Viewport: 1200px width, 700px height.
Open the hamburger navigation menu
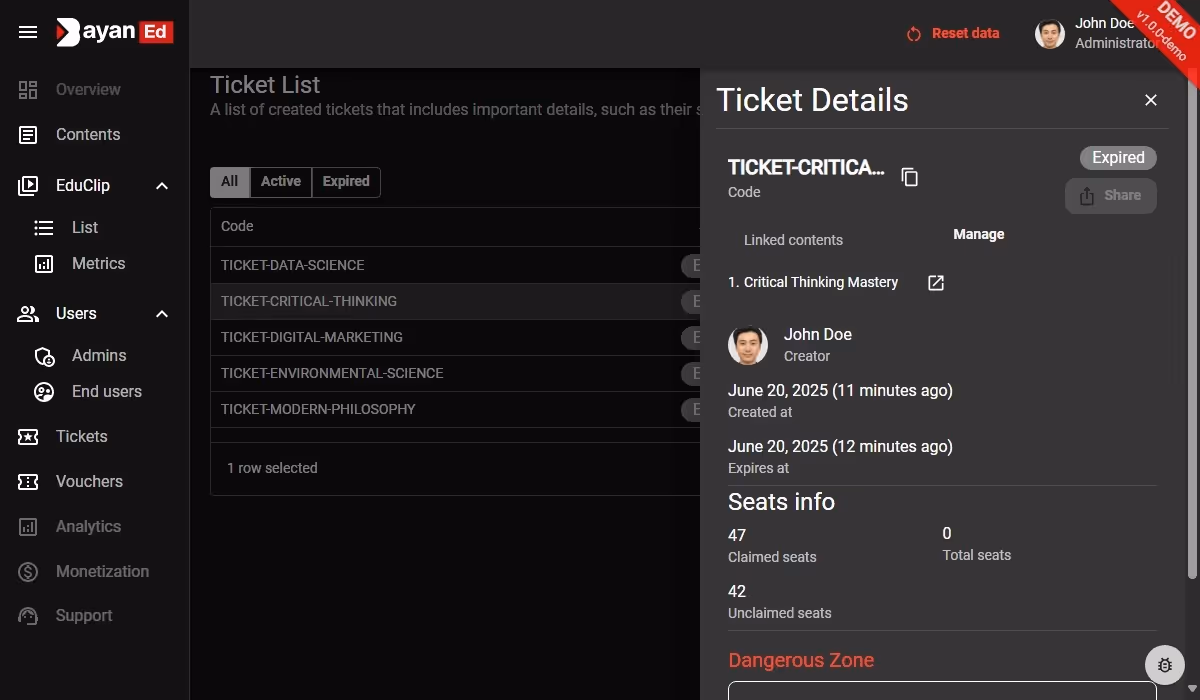tap(27, 31)
